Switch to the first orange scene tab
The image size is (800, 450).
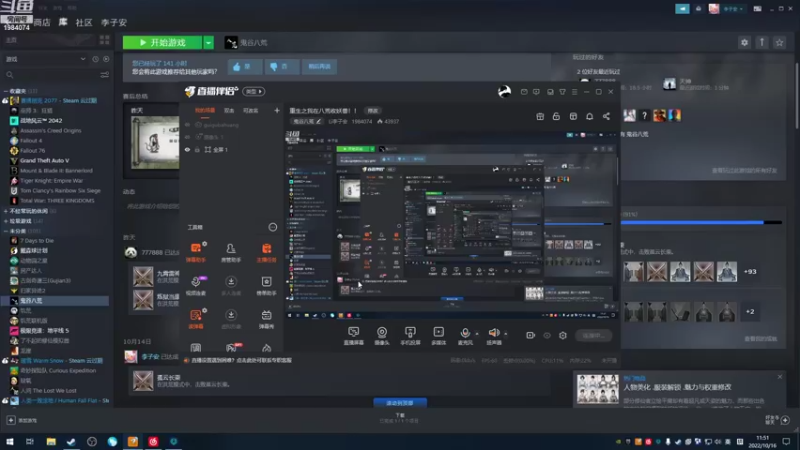[205, 111]
